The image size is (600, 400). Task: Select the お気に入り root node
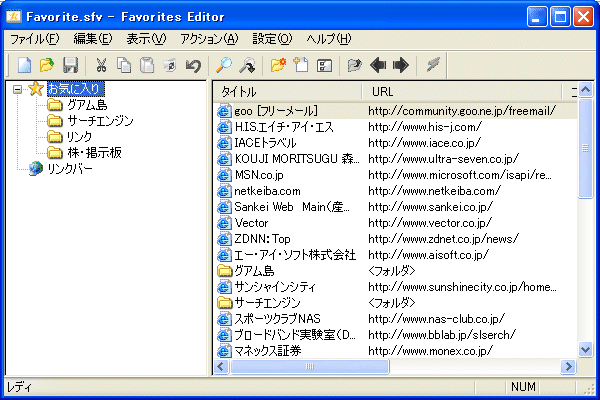(75, 89)
